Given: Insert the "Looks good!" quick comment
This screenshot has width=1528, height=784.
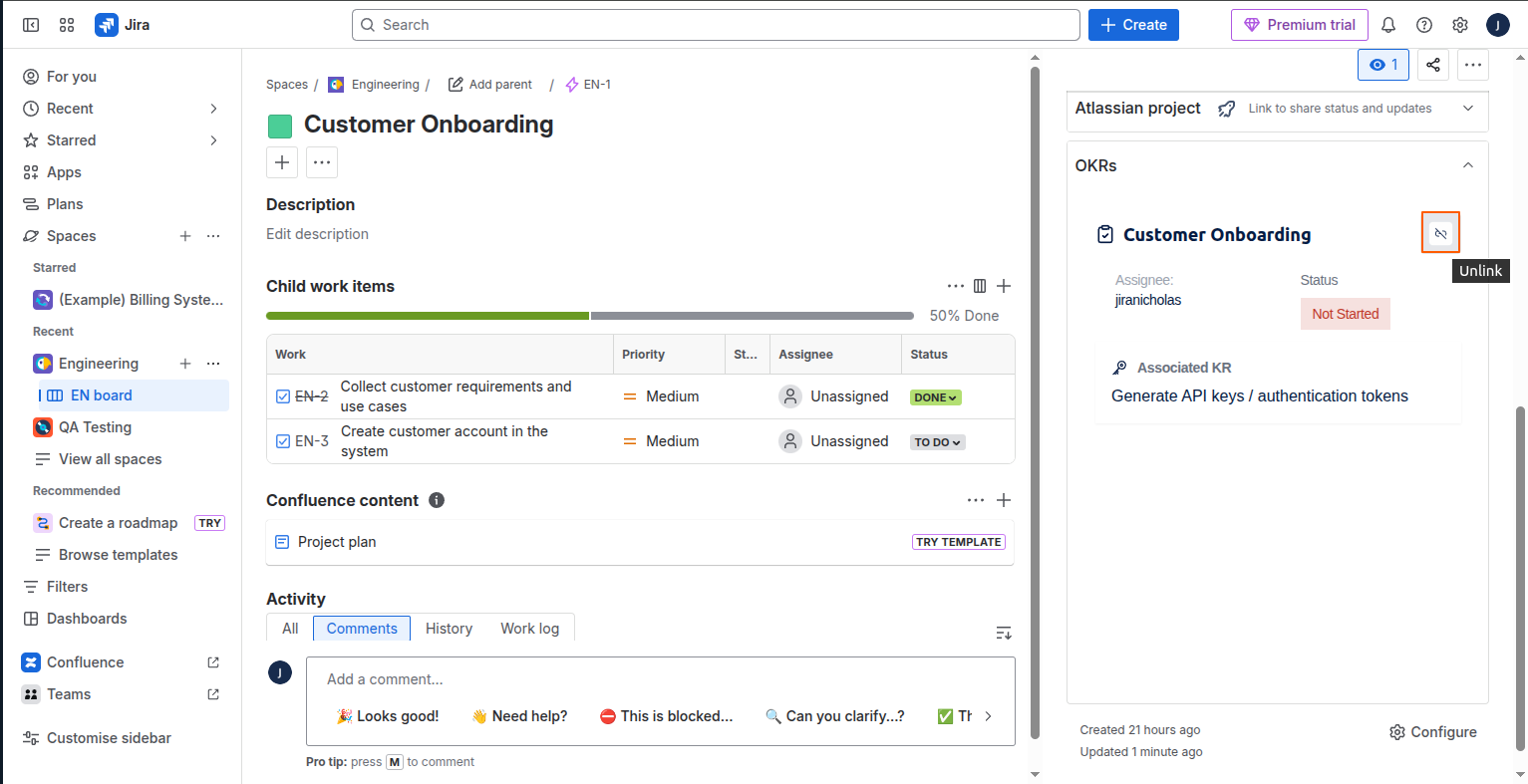Looking at the screenshot, I should (x=388, y=716).
